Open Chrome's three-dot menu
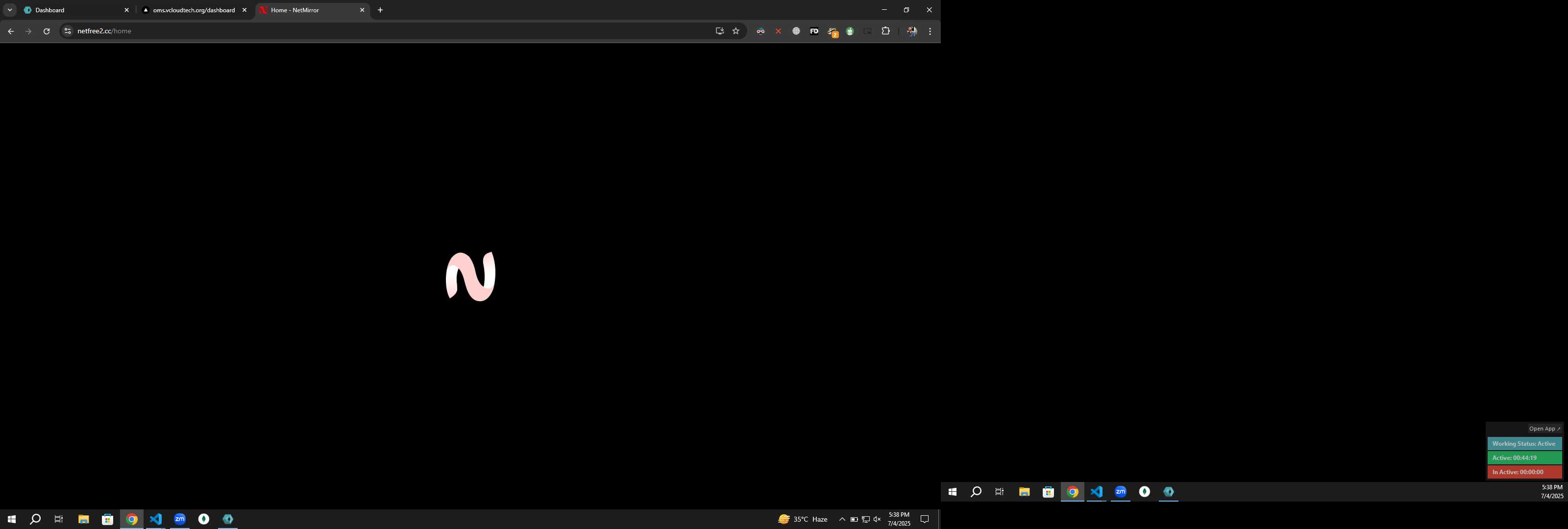Image resolution: width=1568 pixels, height=529 pixels. tap(930, 31)
